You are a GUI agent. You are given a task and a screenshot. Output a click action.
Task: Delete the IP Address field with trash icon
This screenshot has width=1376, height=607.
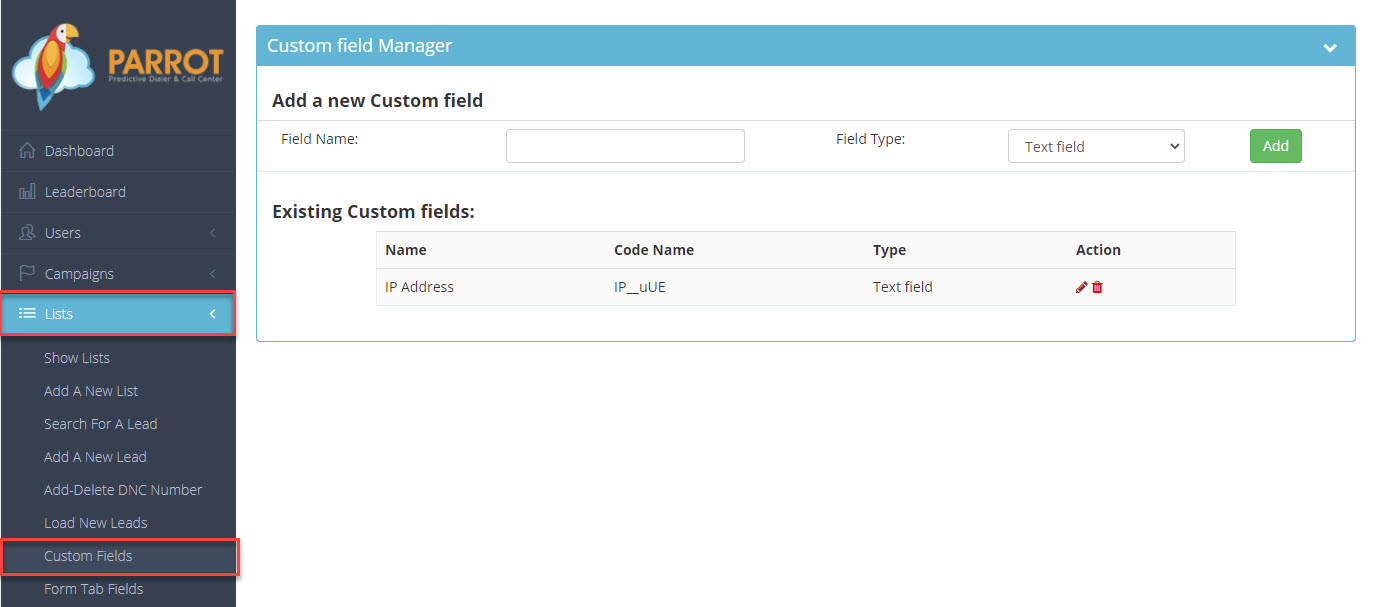[x=1097, y=287]
